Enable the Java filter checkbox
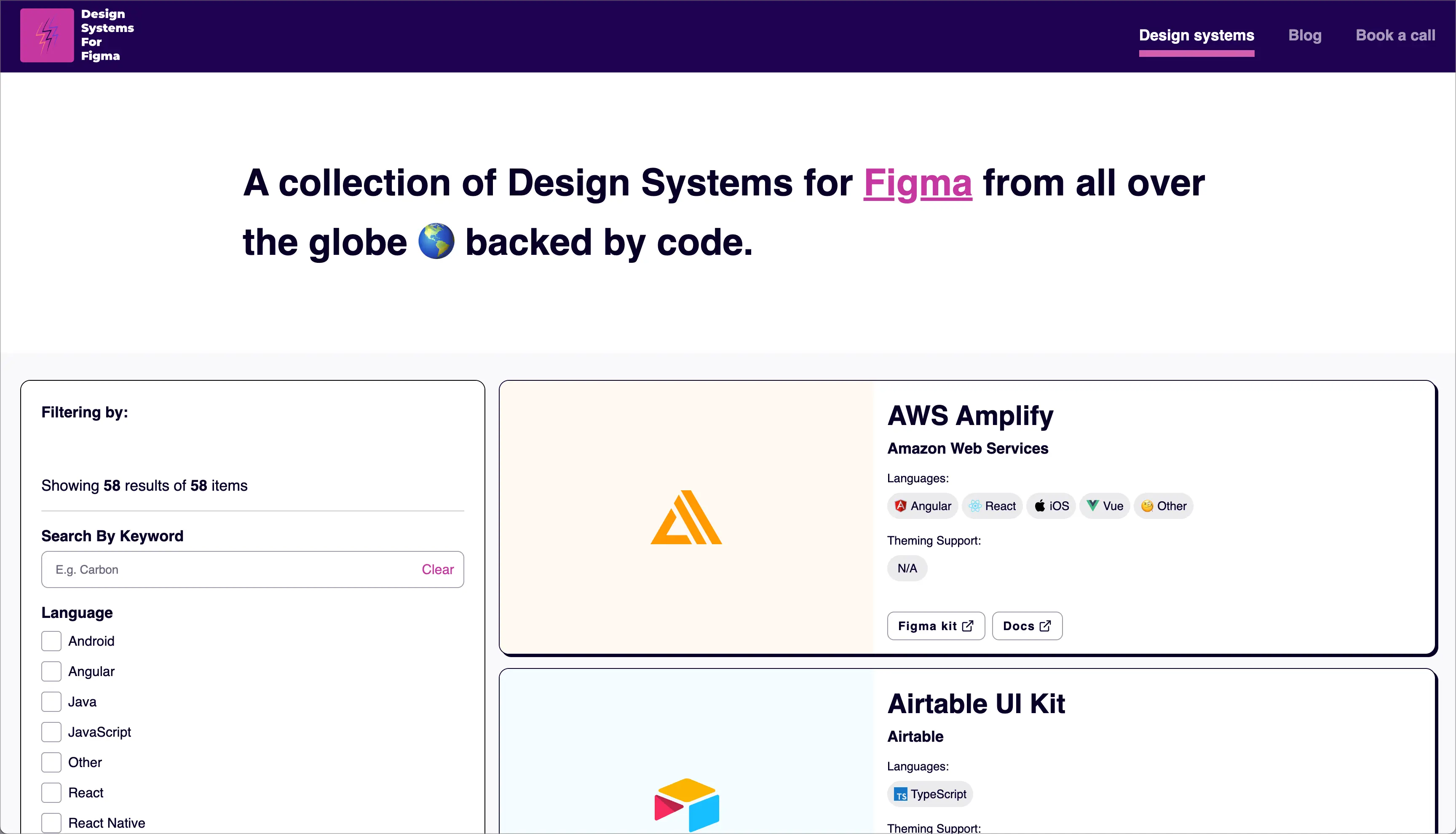This screenshot has height=834, width=1456. click(51, 702)
